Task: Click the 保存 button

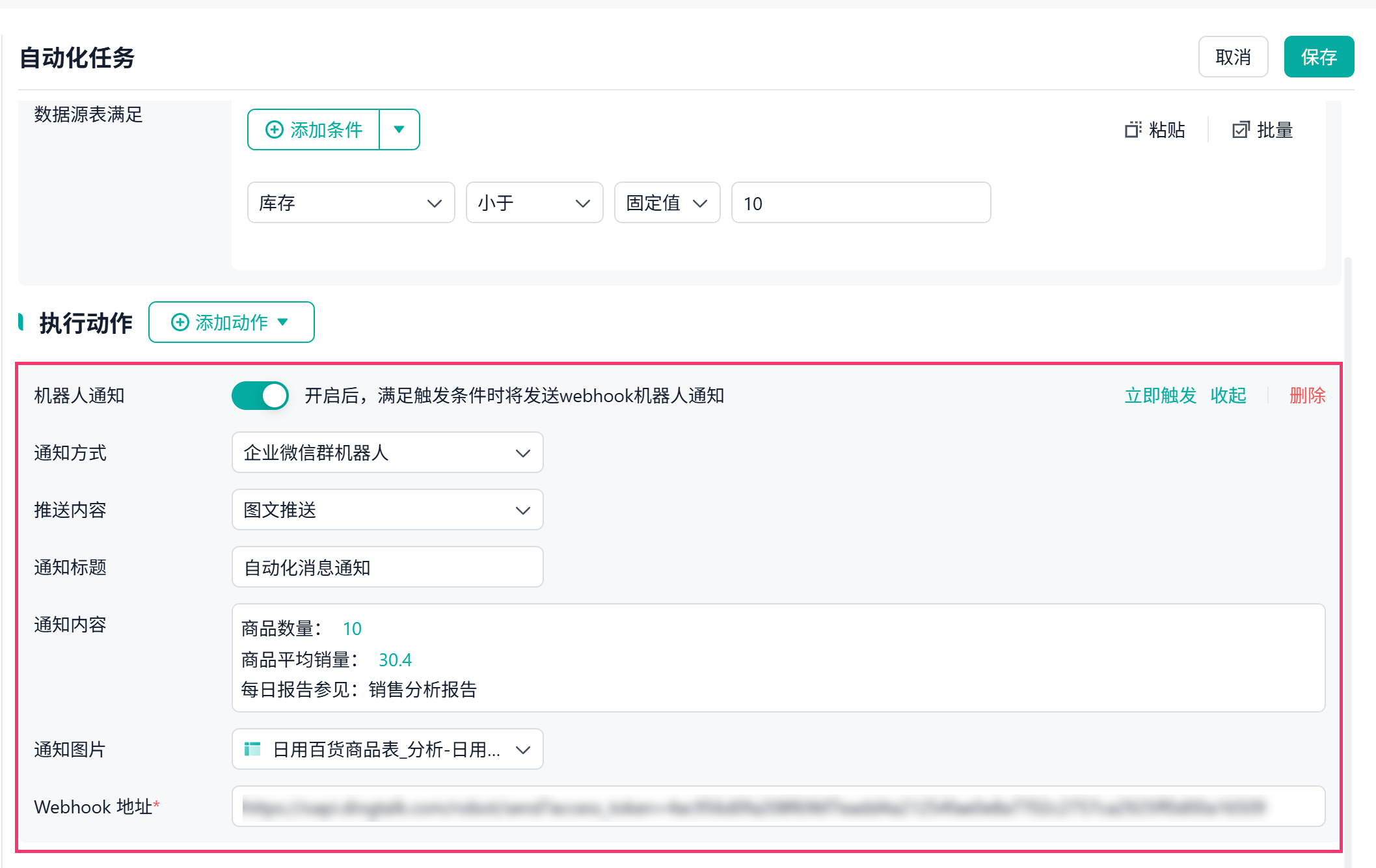Action: click(1319, 57)
